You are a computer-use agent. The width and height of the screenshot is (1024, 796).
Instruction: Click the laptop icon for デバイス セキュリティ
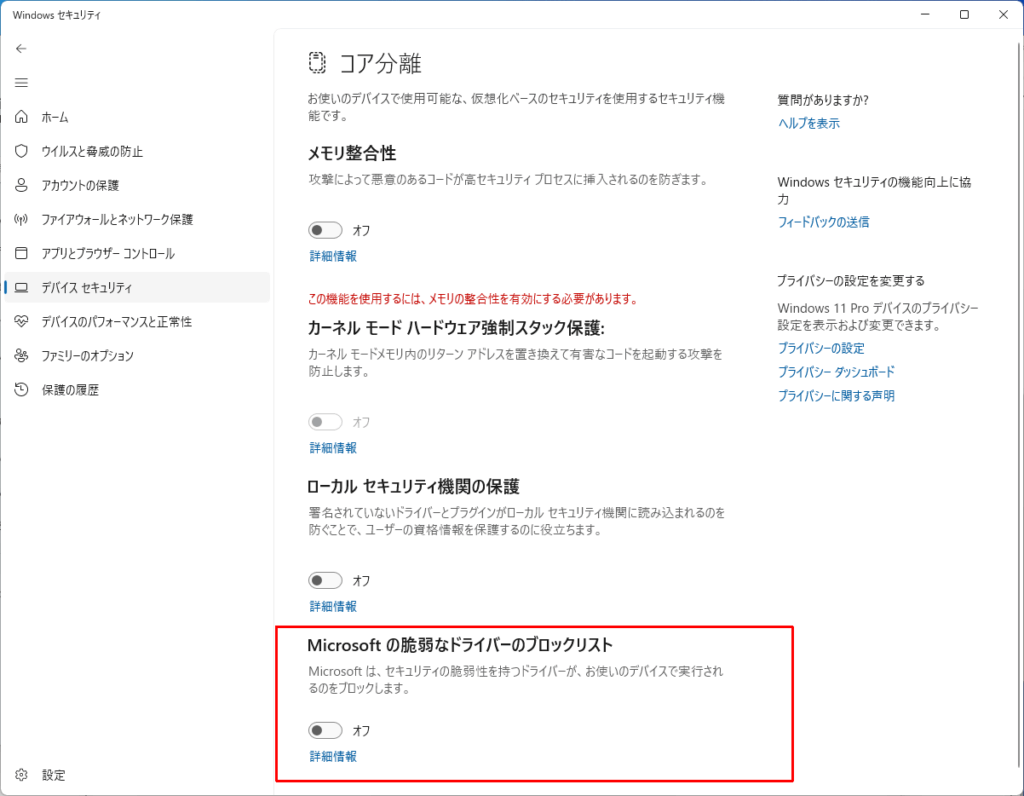pos(21,287)
